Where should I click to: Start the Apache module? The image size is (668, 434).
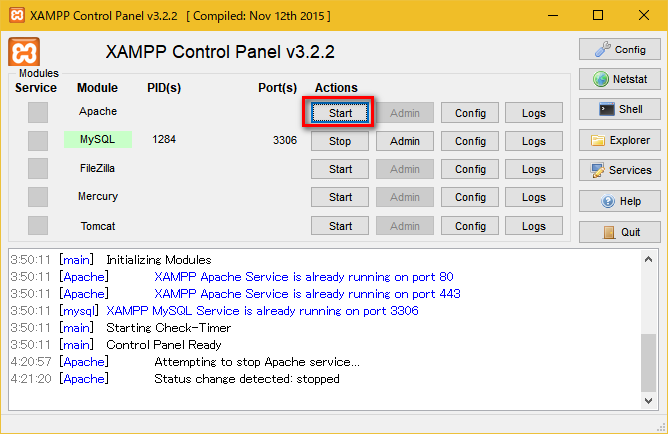[340, 113]
